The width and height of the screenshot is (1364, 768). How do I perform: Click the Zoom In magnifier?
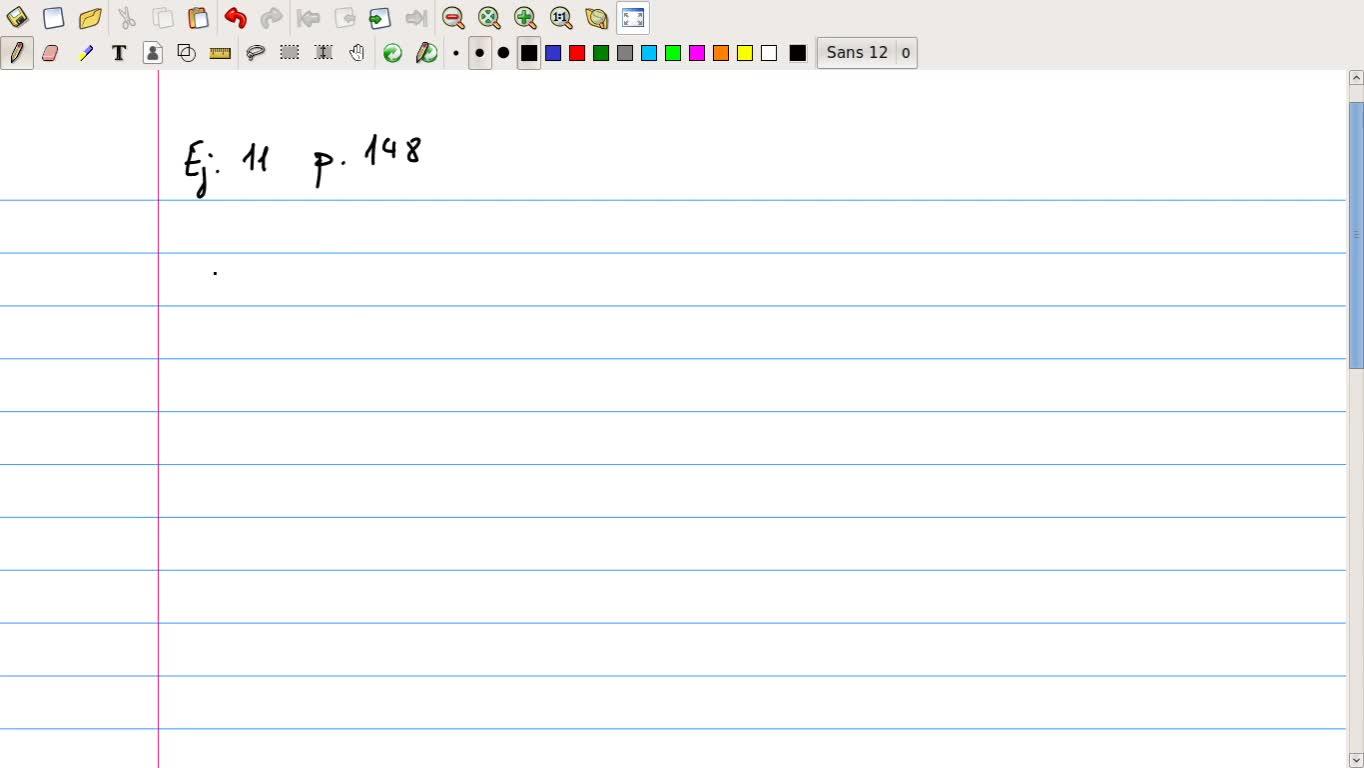pyautogui.click(x=525, y=18)
